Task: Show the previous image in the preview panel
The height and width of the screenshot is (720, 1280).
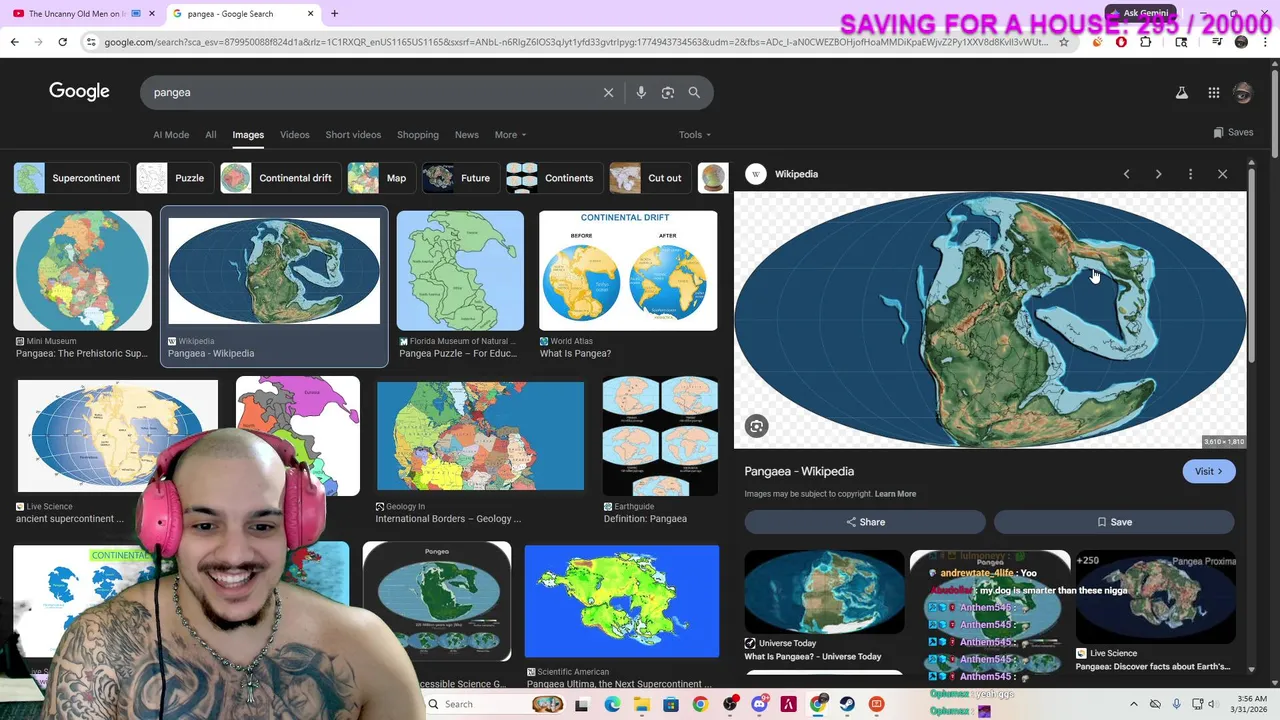Action: [1126, 174]
